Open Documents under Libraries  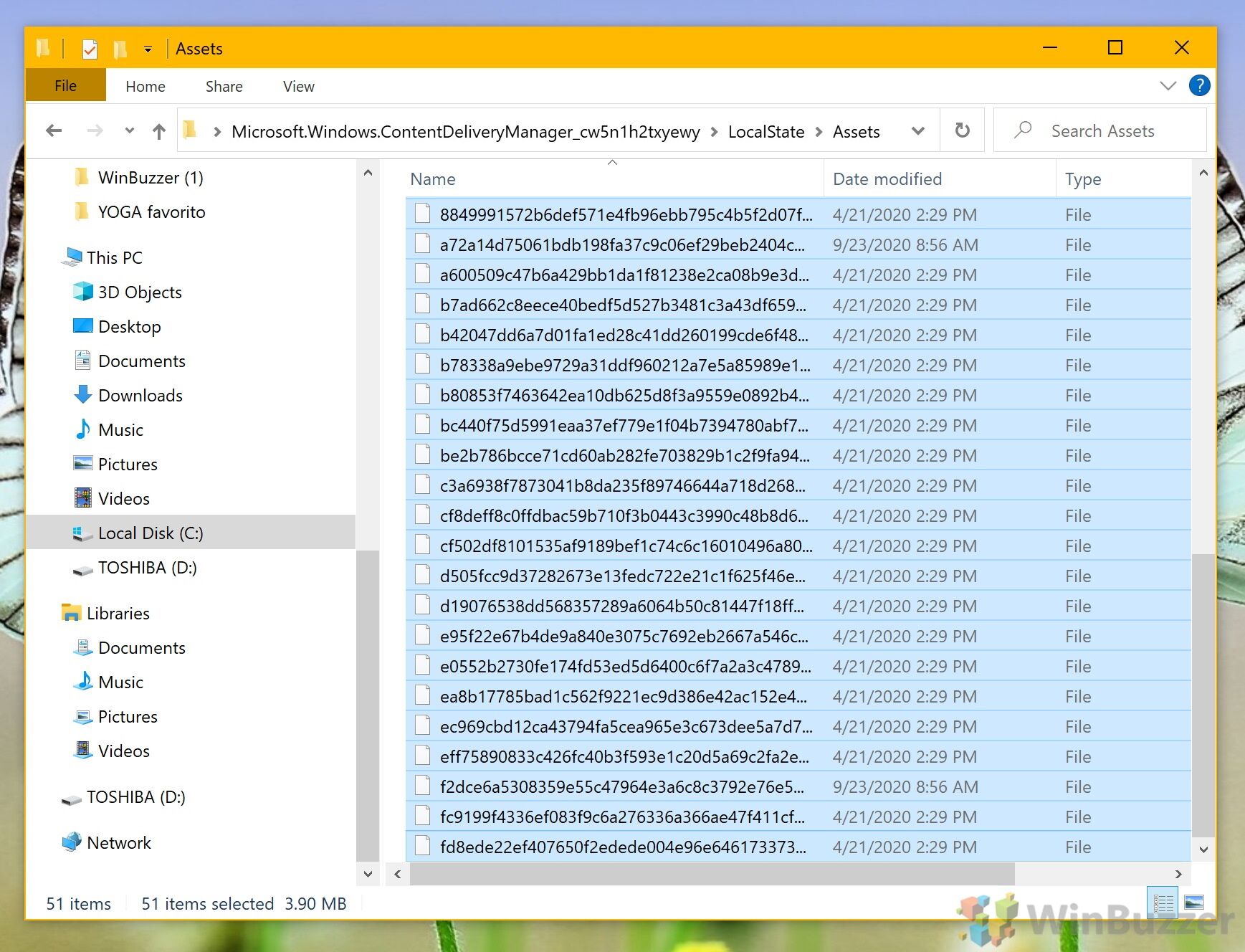tap(141, 647)
